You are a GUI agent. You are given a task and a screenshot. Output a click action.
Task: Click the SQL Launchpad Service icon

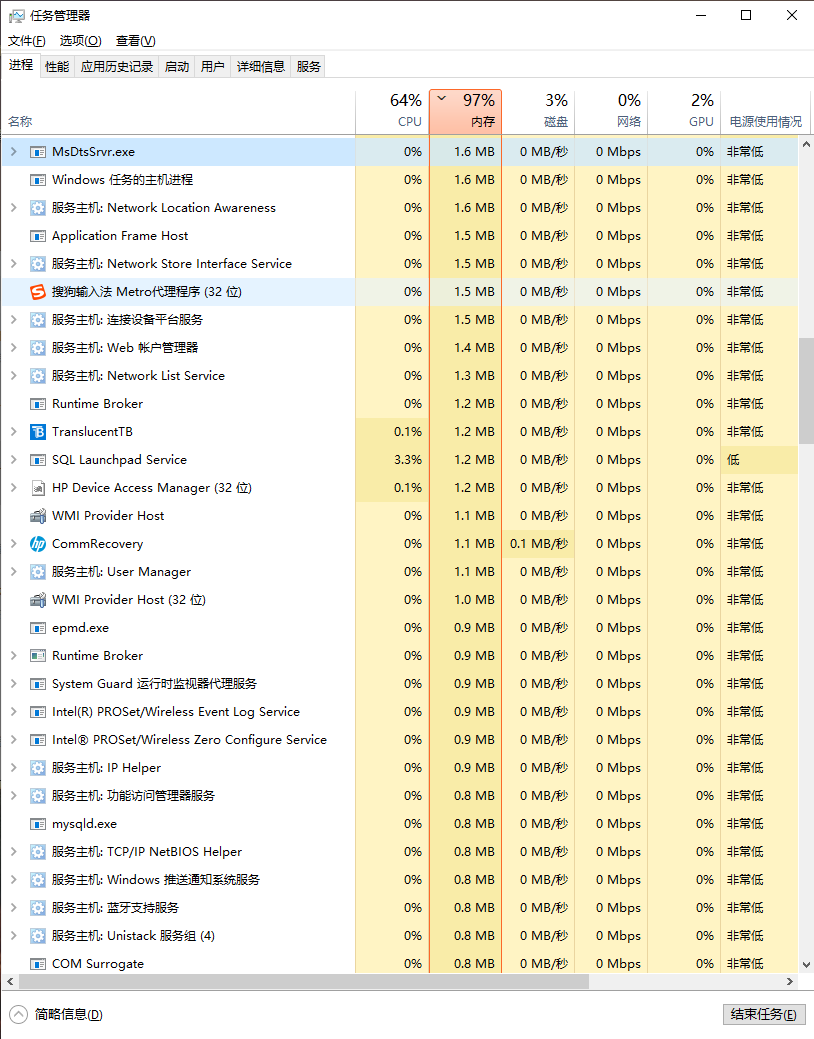pos(38,460)
